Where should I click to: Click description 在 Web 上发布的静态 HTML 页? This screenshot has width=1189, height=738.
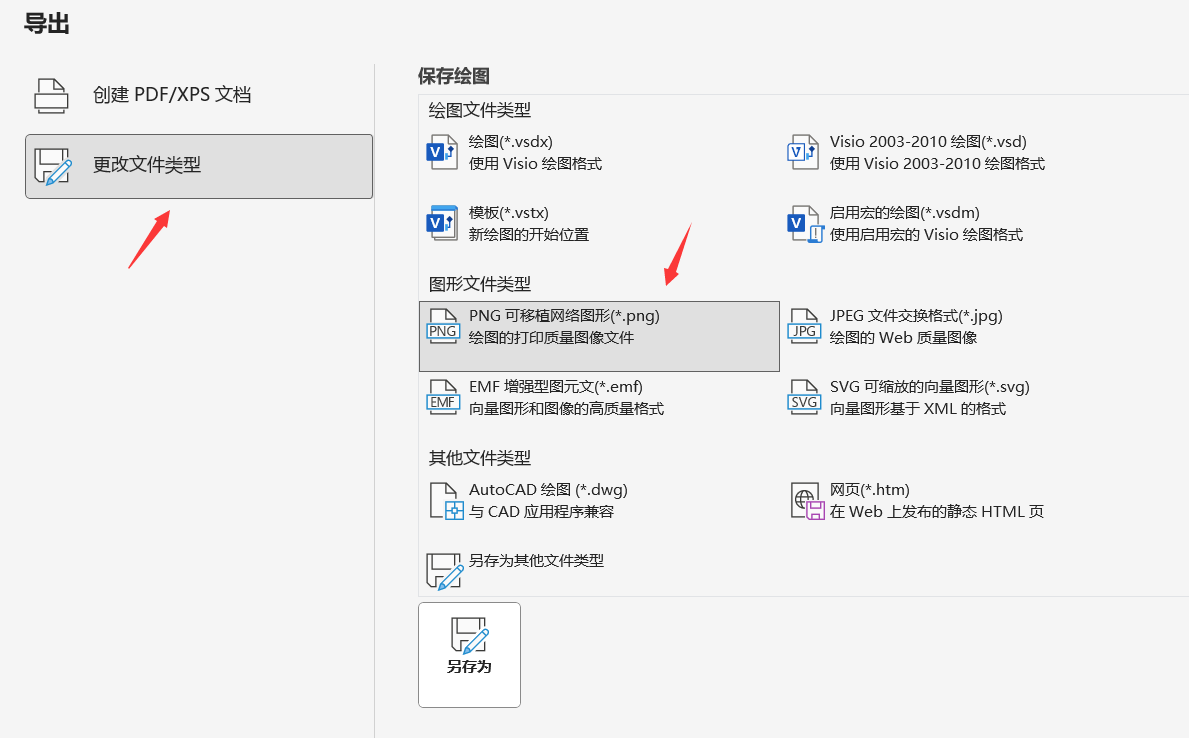click(x=936, y=512)
